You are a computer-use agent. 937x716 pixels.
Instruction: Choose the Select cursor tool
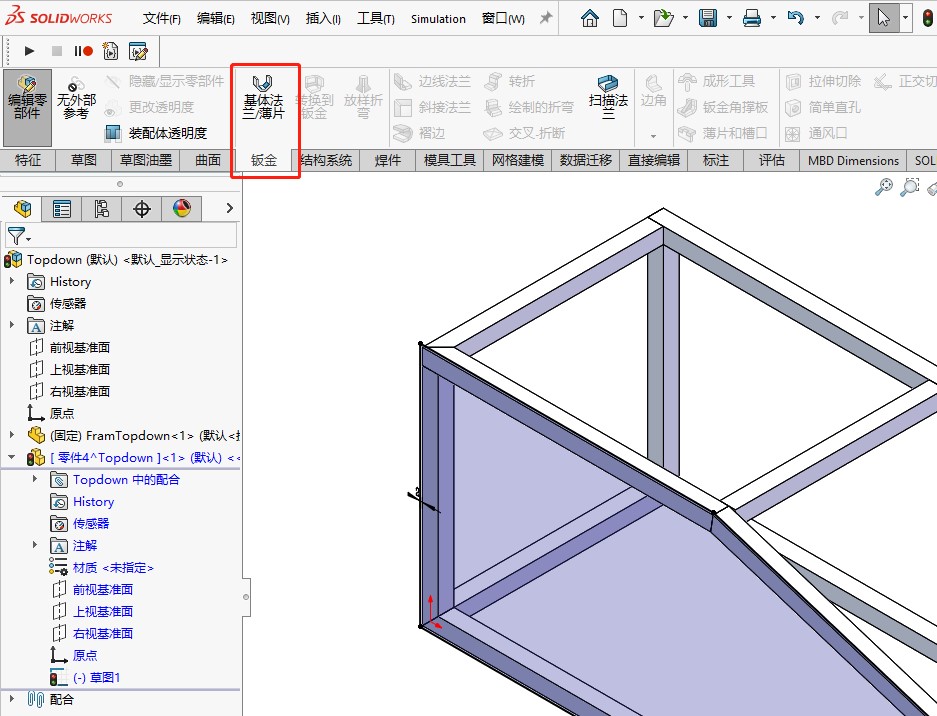pyautogui.click(x=883, y=18)
